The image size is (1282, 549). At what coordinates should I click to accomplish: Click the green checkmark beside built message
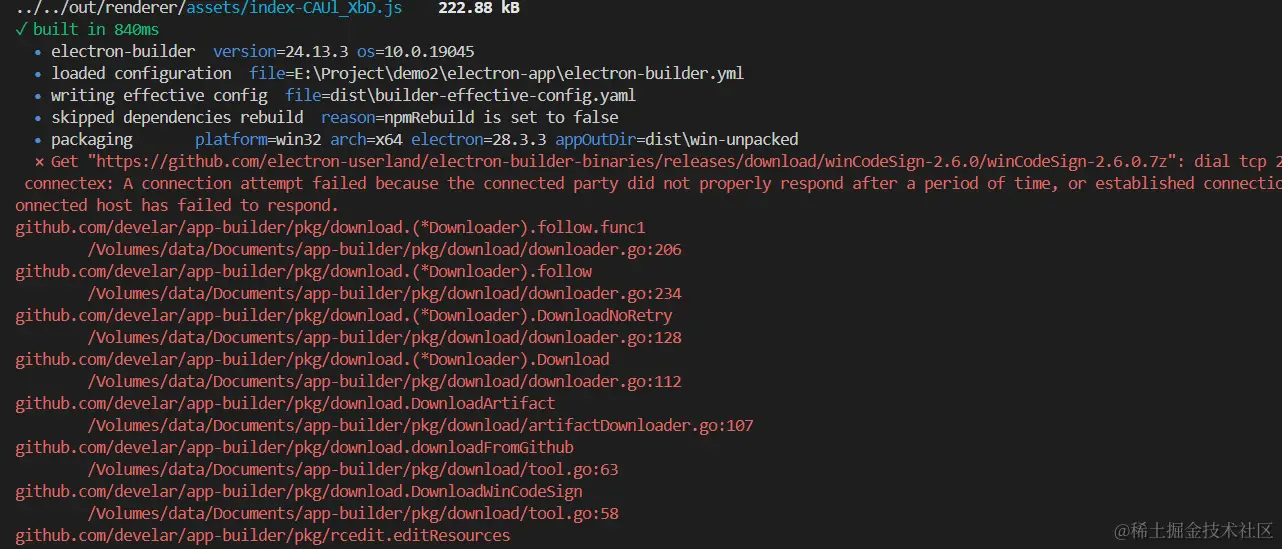(x=21, y=30)
